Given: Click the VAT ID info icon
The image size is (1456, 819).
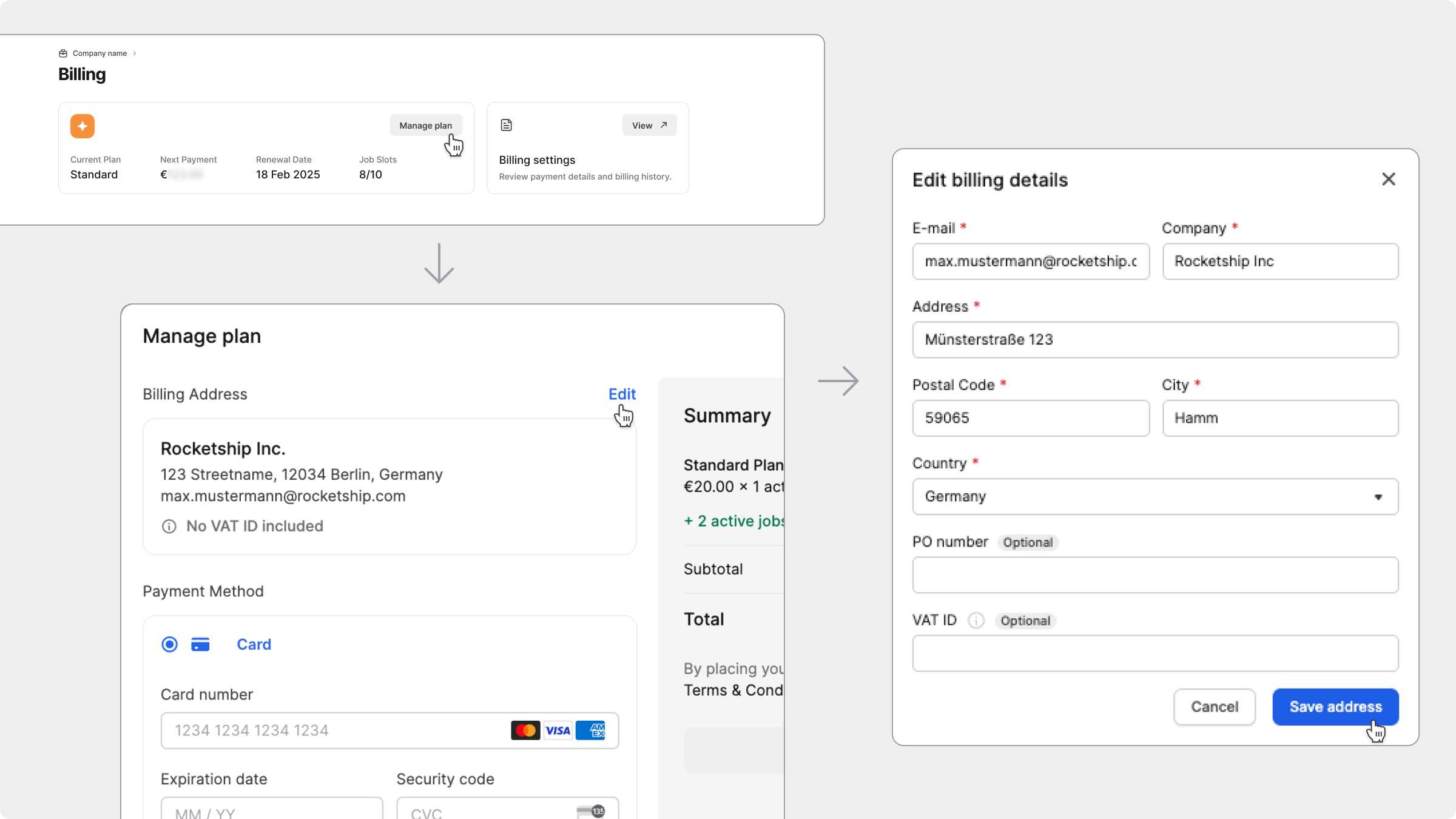Looking at the screenshot, I should (976, 621).
